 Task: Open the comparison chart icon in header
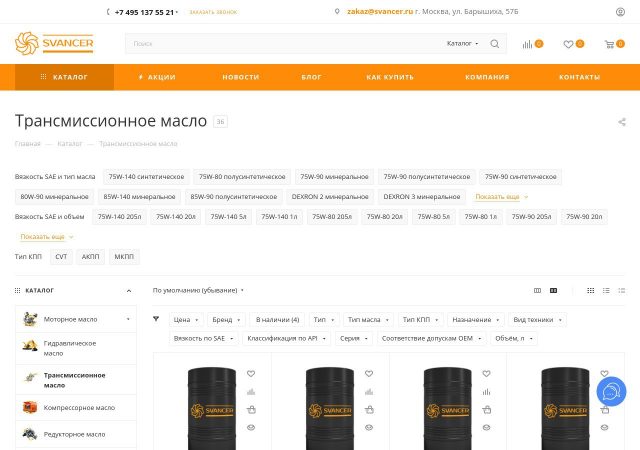(527, 44)
